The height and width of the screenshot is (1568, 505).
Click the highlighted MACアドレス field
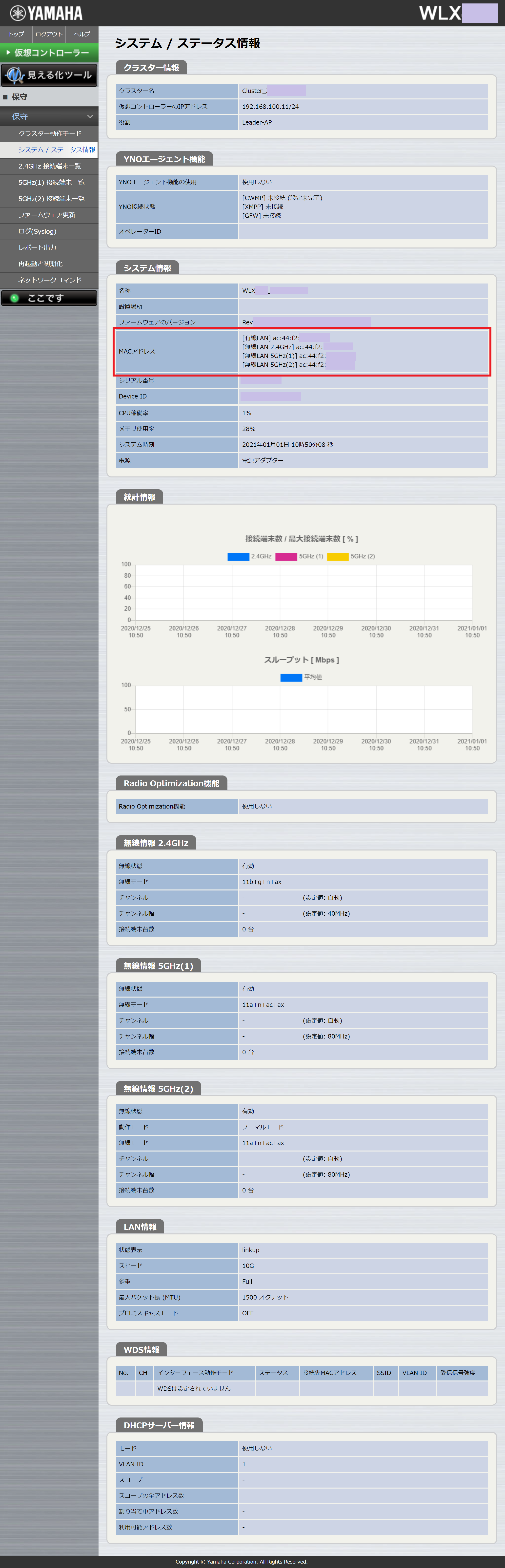pyautogui.click(x=301, y=351)
